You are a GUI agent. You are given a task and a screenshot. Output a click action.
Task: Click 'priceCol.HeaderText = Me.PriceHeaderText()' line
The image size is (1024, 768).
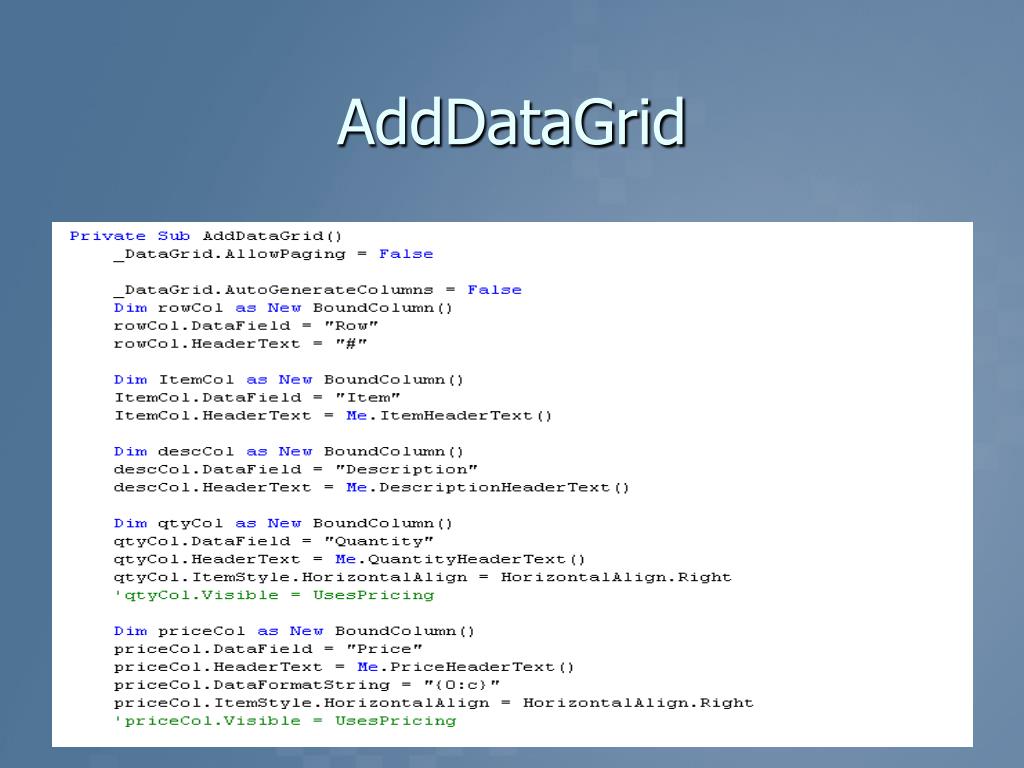[344, 667]
